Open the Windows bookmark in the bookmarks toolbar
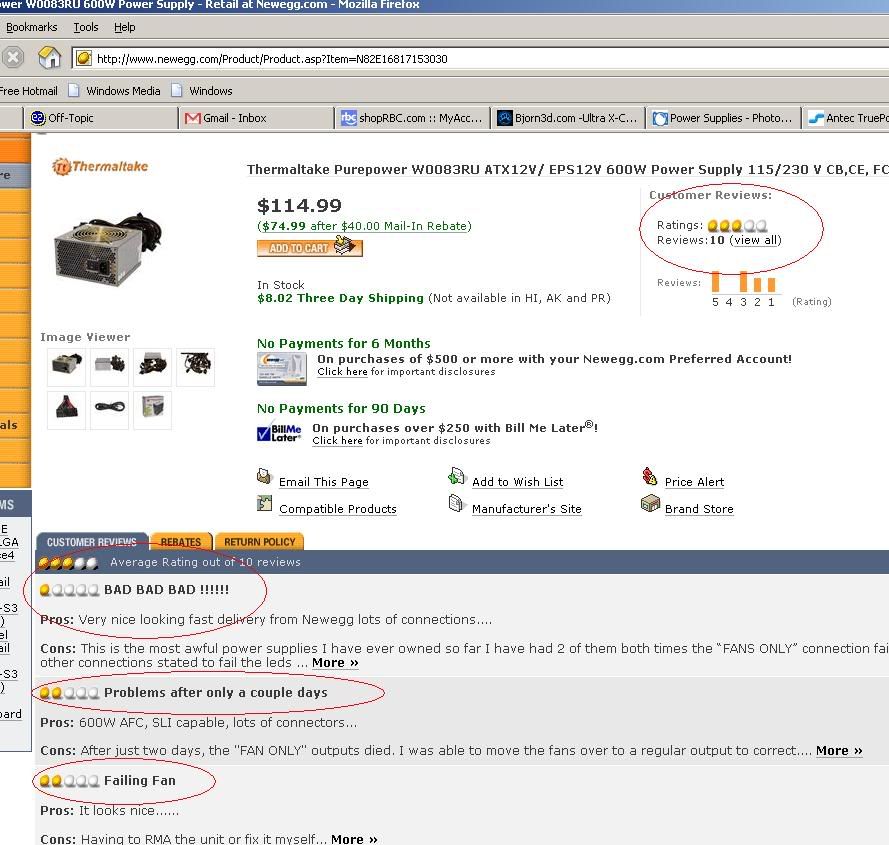The image size is (889, 845). click(202, 91)
